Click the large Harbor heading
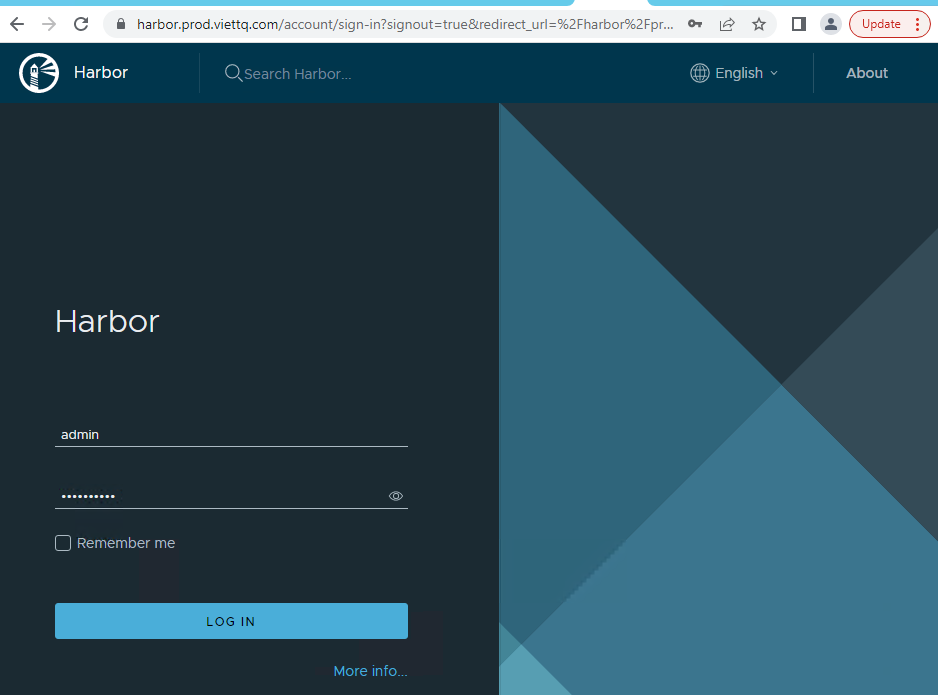Viewport: 938px width, 695px height. point(107,321)
